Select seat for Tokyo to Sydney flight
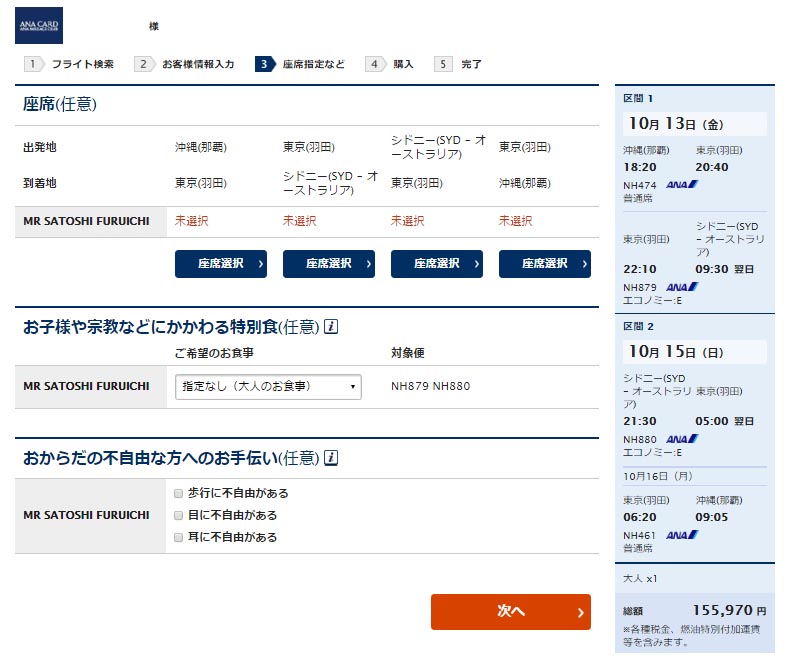The height and width of the screenshot is (664, 812). tap(328, 264)
